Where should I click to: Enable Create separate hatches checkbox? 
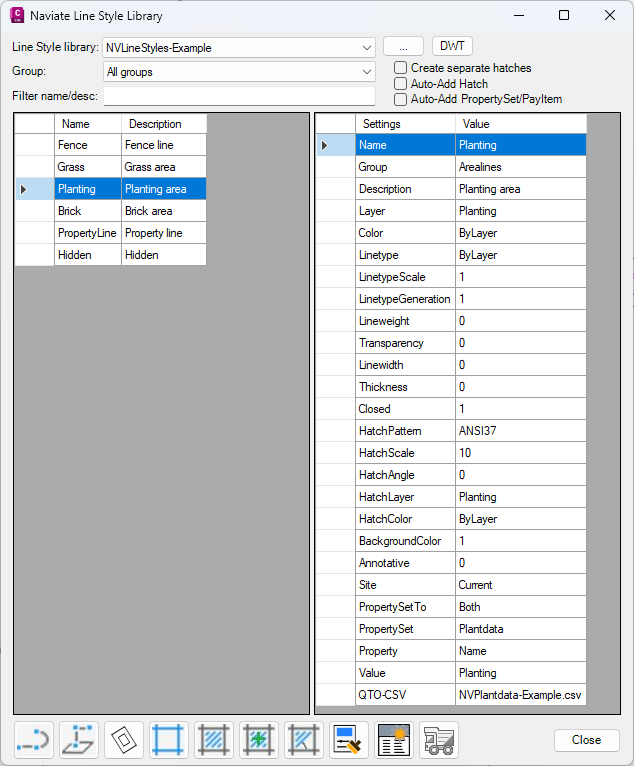point(401,68)
